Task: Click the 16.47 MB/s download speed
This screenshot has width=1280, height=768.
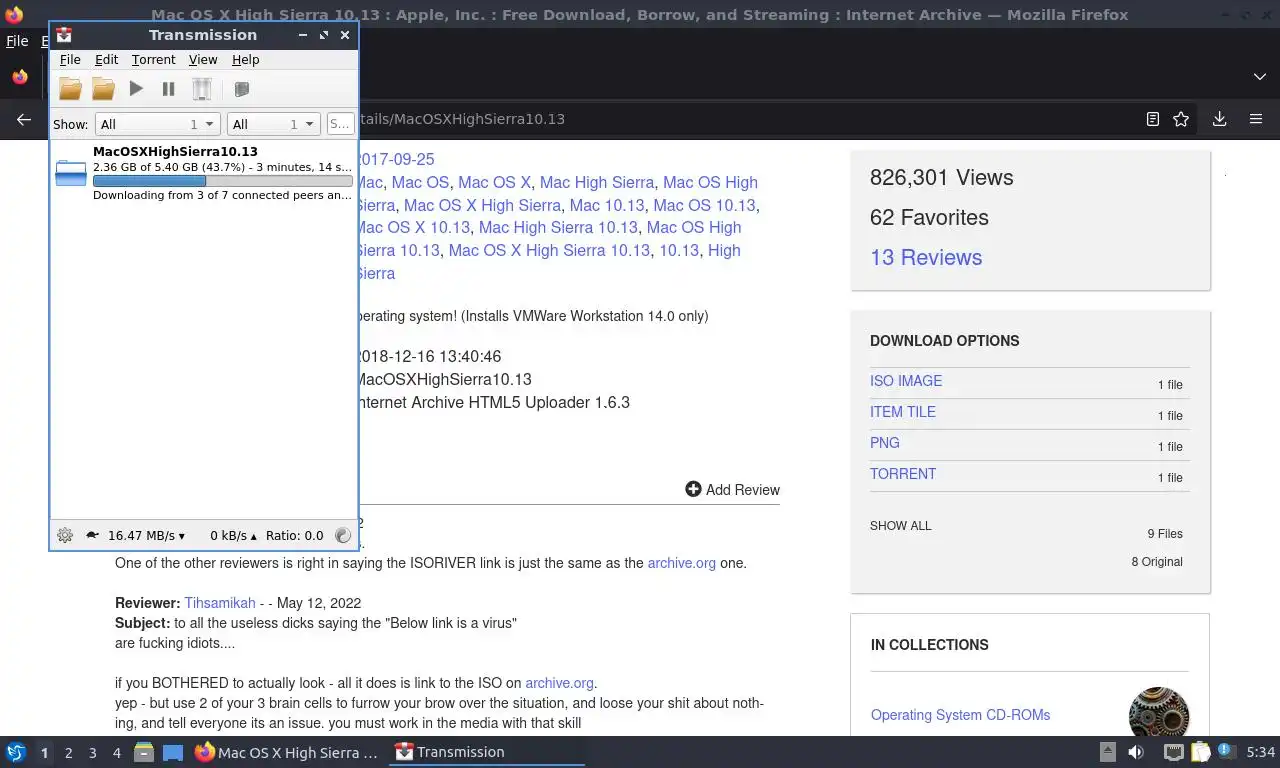Action: click(x=146, y=536)
